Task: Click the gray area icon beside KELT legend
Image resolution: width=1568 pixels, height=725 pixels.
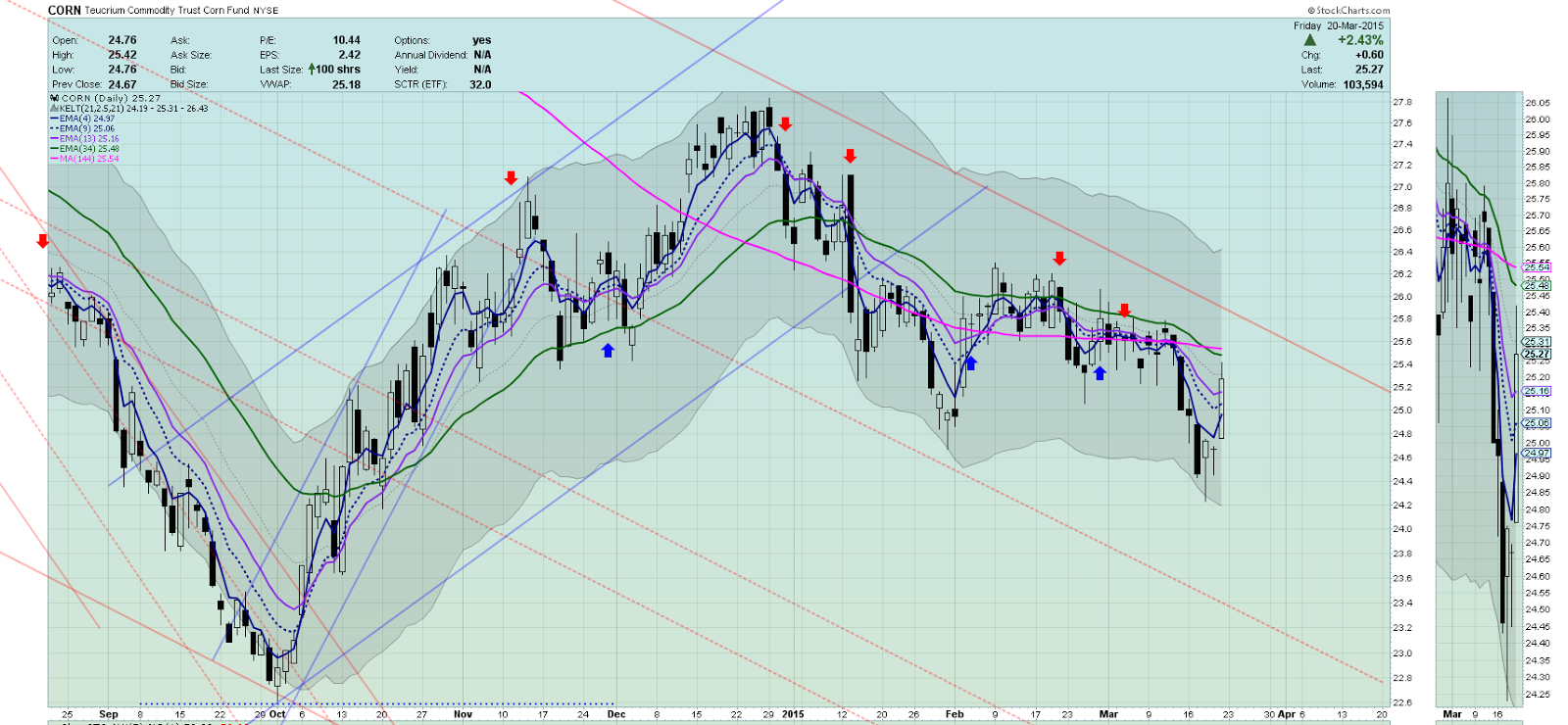Action: (54, 109)
